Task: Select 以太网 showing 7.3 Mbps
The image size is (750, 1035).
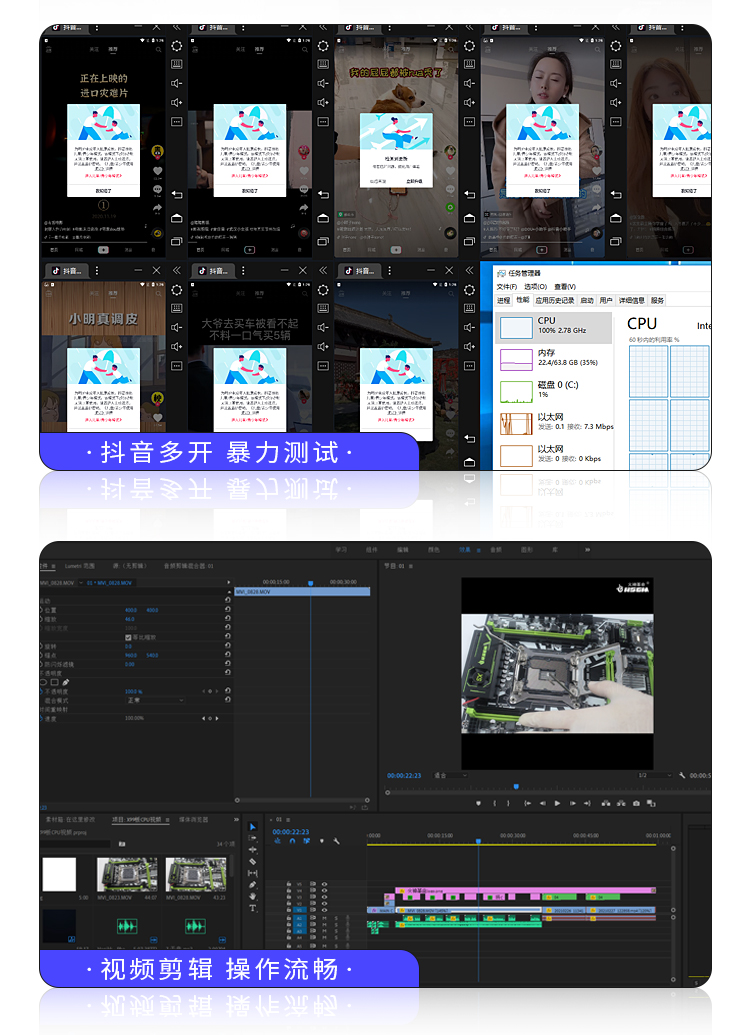Action: pyautogui.click(x=555, y=422)
